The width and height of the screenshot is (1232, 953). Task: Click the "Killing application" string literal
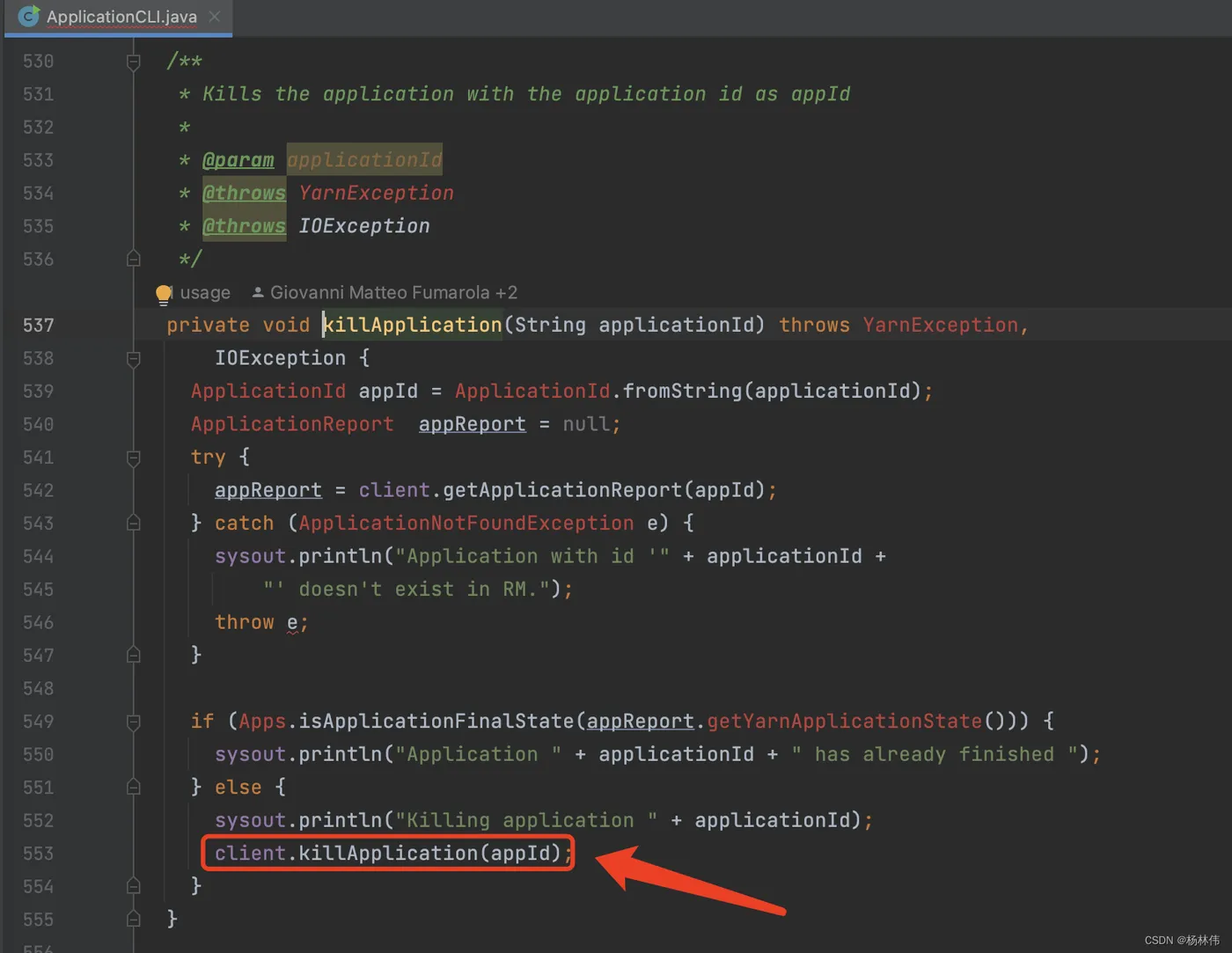click(526, 820)
